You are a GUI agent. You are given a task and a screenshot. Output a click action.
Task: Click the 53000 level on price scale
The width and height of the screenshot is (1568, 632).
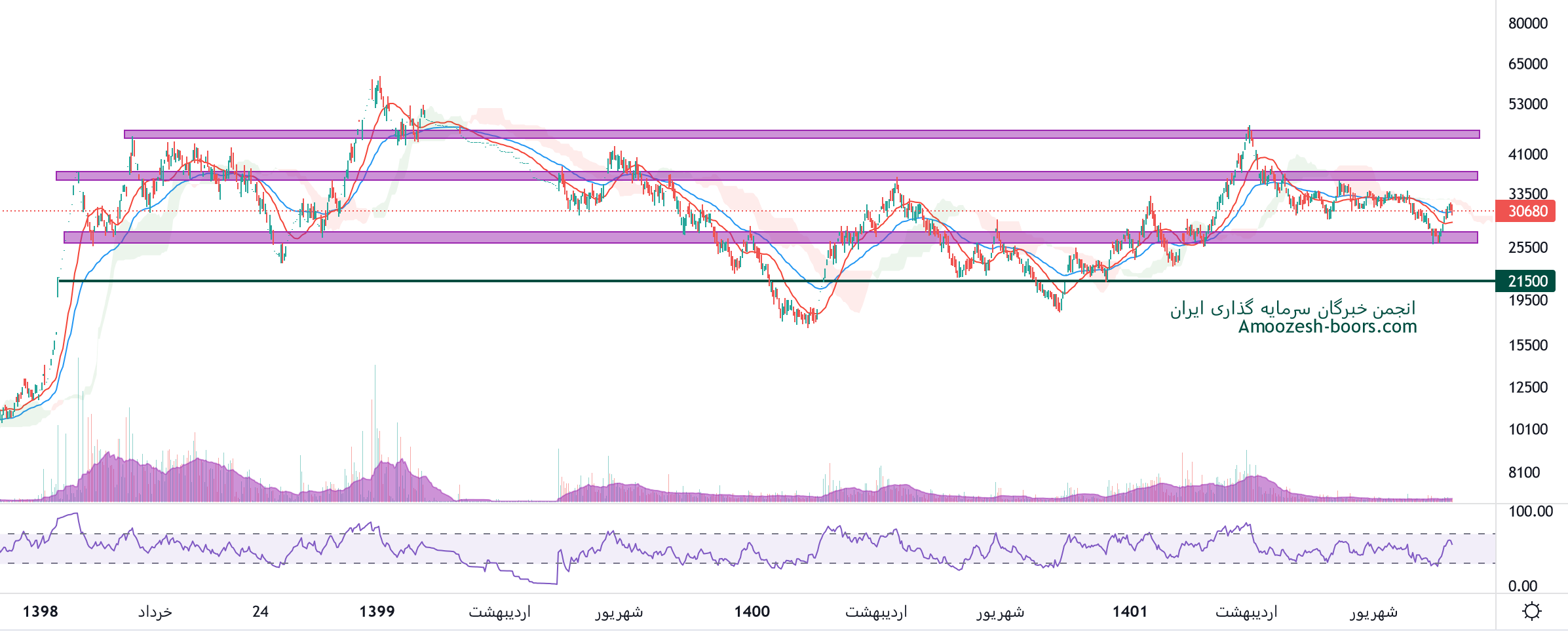pos(1527,104)
